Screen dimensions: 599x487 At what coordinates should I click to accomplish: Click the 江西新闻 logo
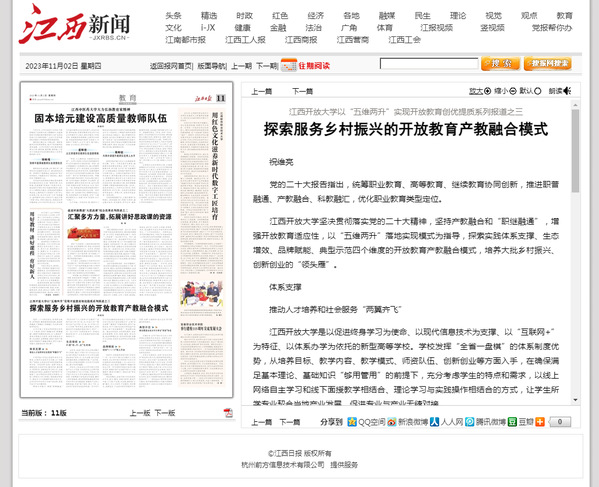(74, 24)
